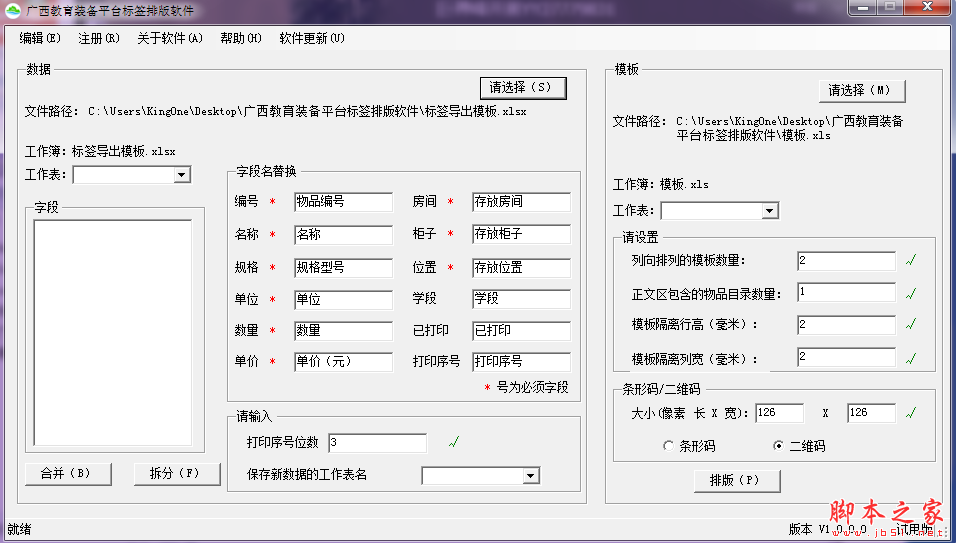Click the 名称 replacement input field

[343, 235]
